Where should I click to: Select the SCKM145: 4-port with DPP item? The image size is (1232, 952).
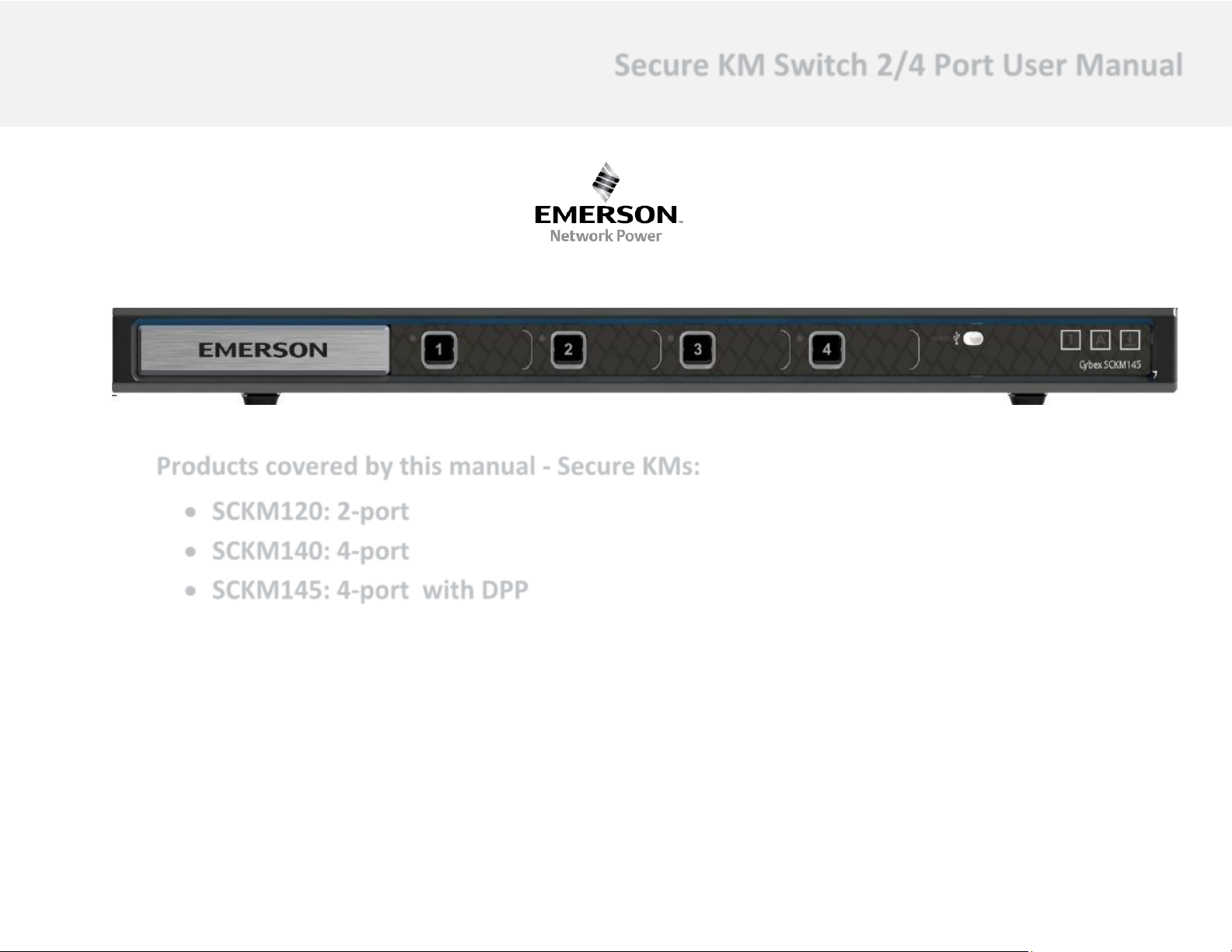370,591
